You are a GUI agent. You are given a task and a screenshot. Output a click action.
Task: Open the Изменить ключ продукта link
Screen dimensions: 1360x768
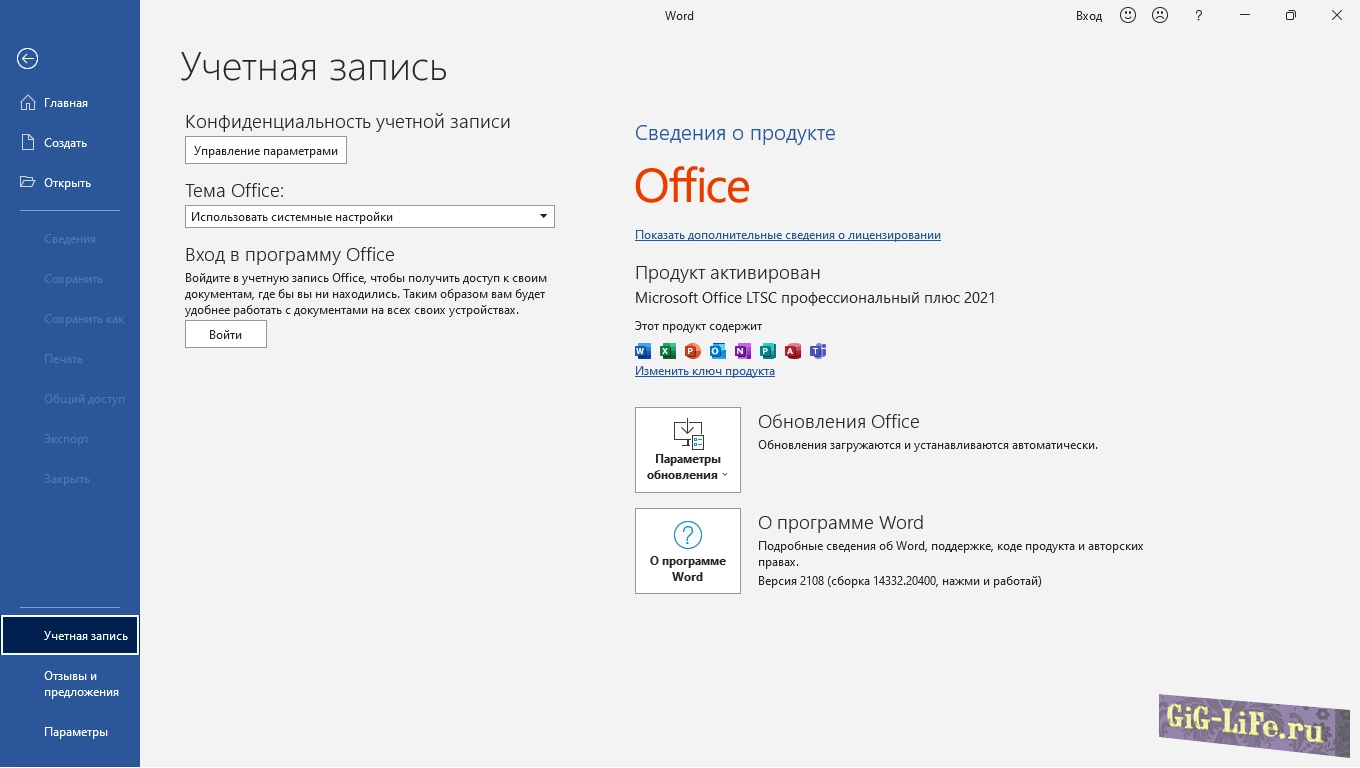(x=704, y=371)
